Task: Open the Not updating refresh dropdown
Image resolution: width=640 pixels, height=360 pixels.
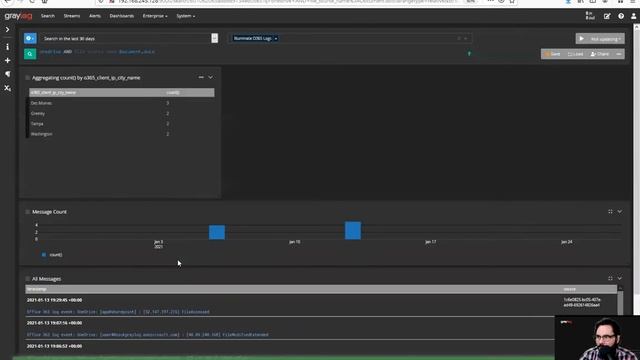Action: [x=606, y=39]
